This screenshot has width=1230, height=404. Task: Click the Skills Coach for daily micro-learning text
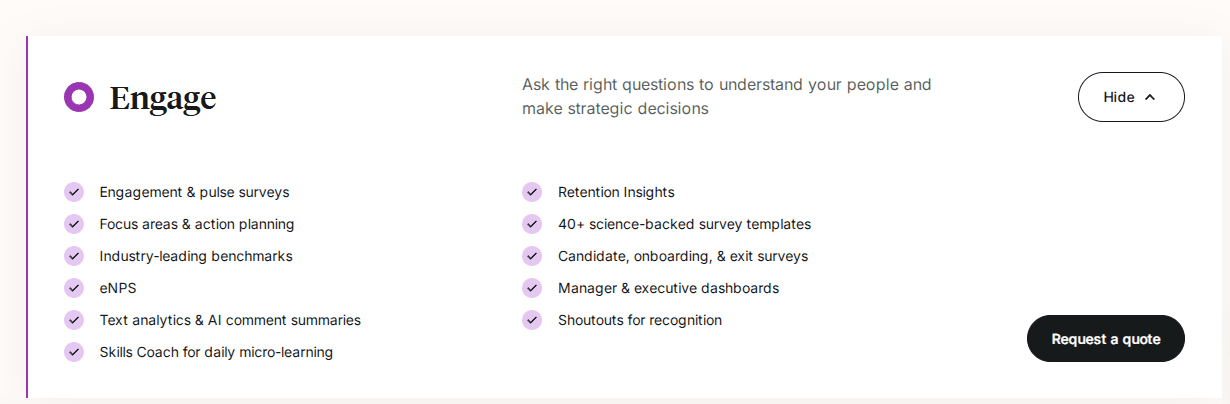pyautogui.click(x=216, y=352)
